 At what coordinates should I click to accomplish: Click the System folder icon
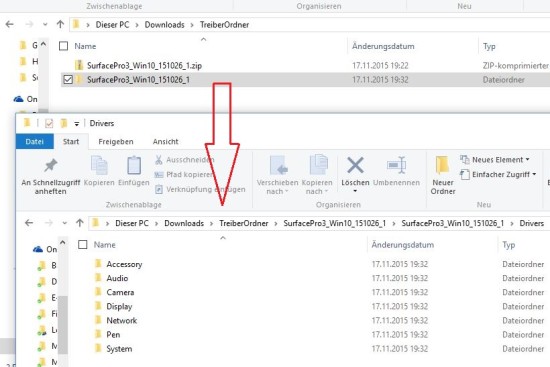[x=99, y=348]
